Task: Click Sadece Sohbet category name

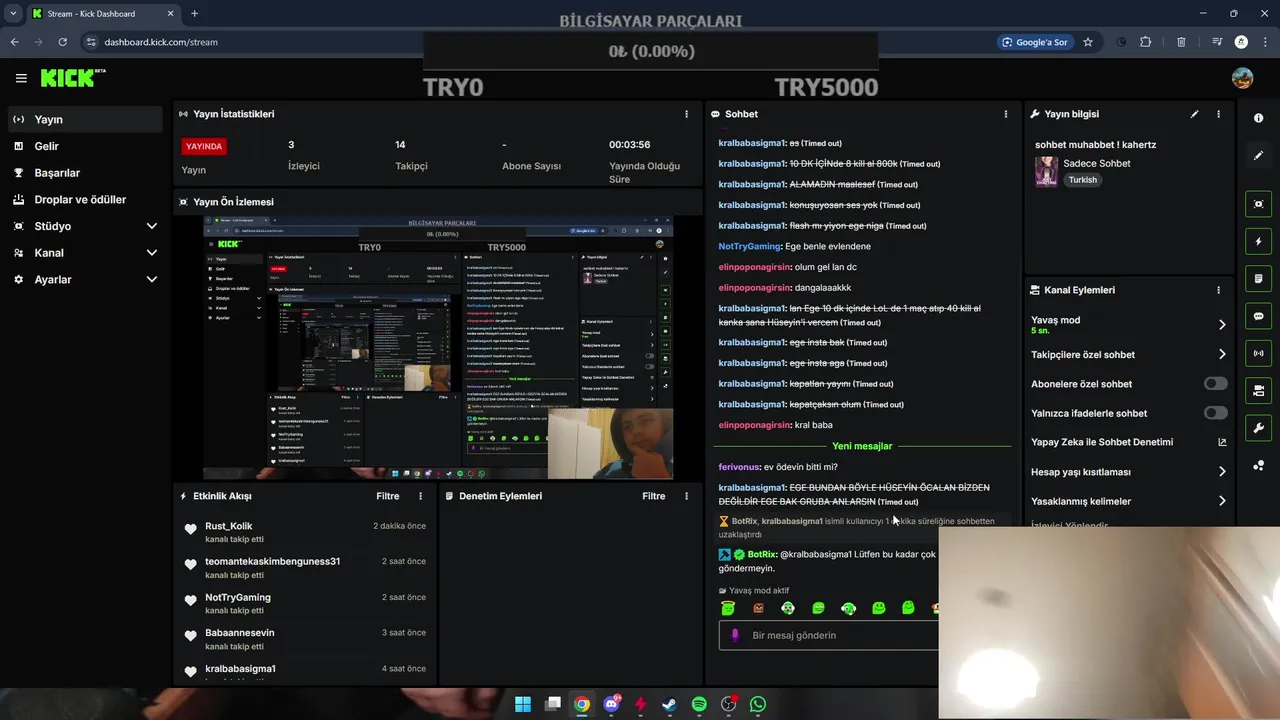Action: click(1097, 163)
